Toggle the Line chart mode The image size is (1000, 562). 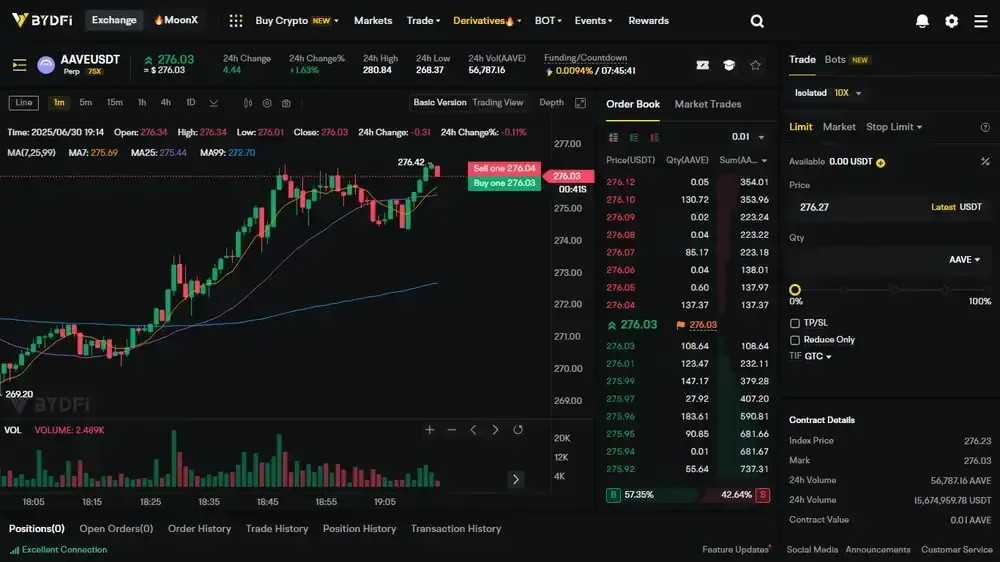[24, 103]
